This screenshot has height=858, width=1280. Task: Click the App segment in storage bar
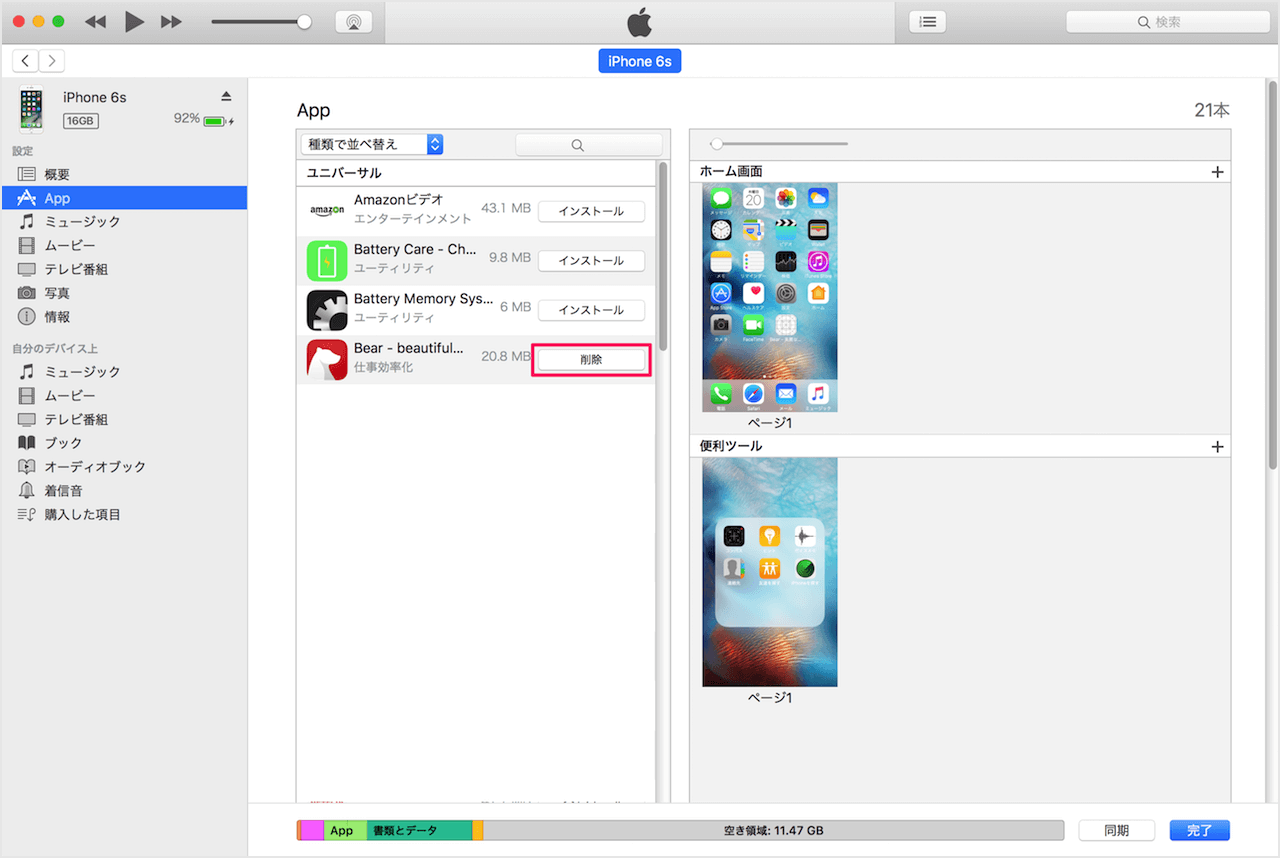pyautogui.click(x=345, y=831)
